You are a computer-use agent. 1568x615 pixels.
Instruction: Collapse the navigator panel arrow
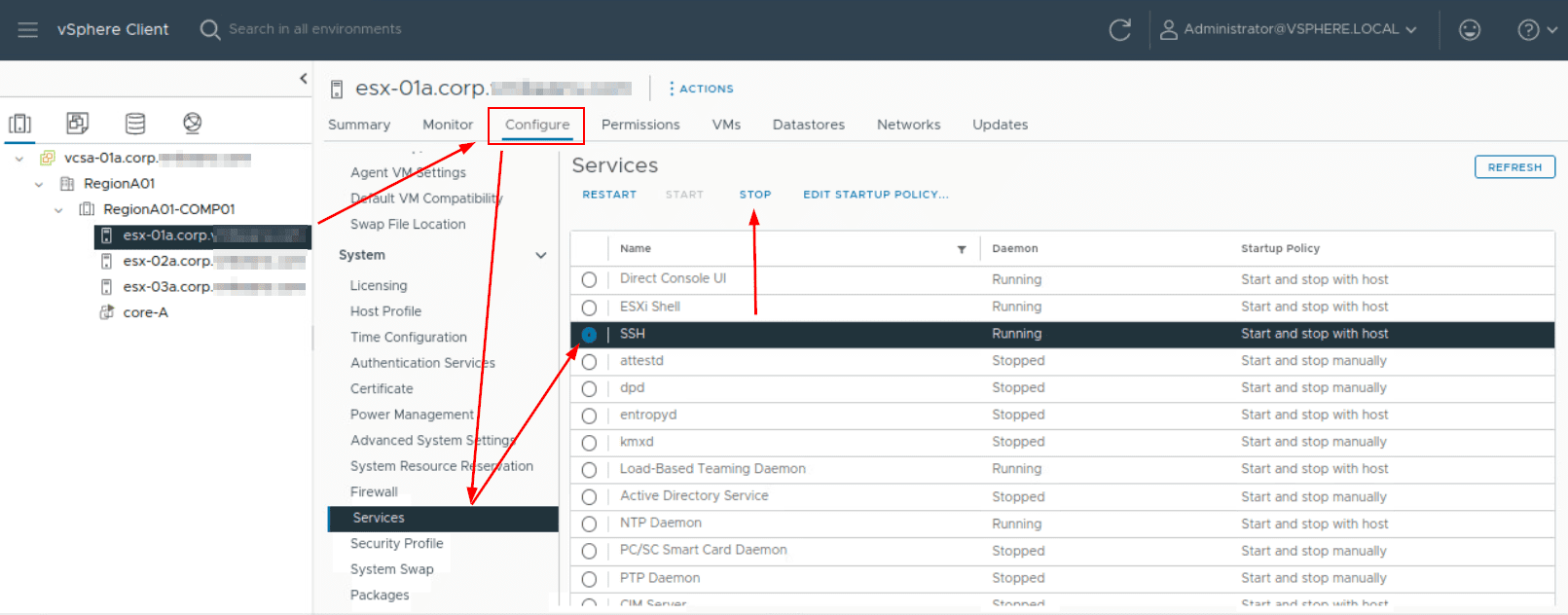tap(304, 79)
